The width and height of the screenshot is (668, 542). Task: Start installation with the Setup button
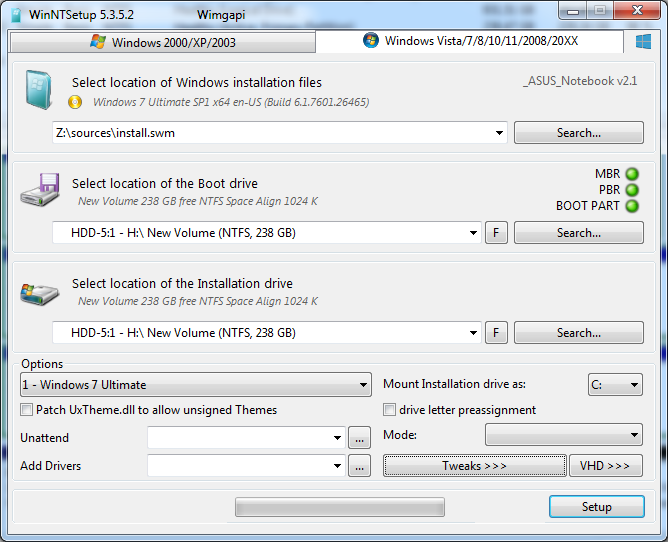point(596,507)
